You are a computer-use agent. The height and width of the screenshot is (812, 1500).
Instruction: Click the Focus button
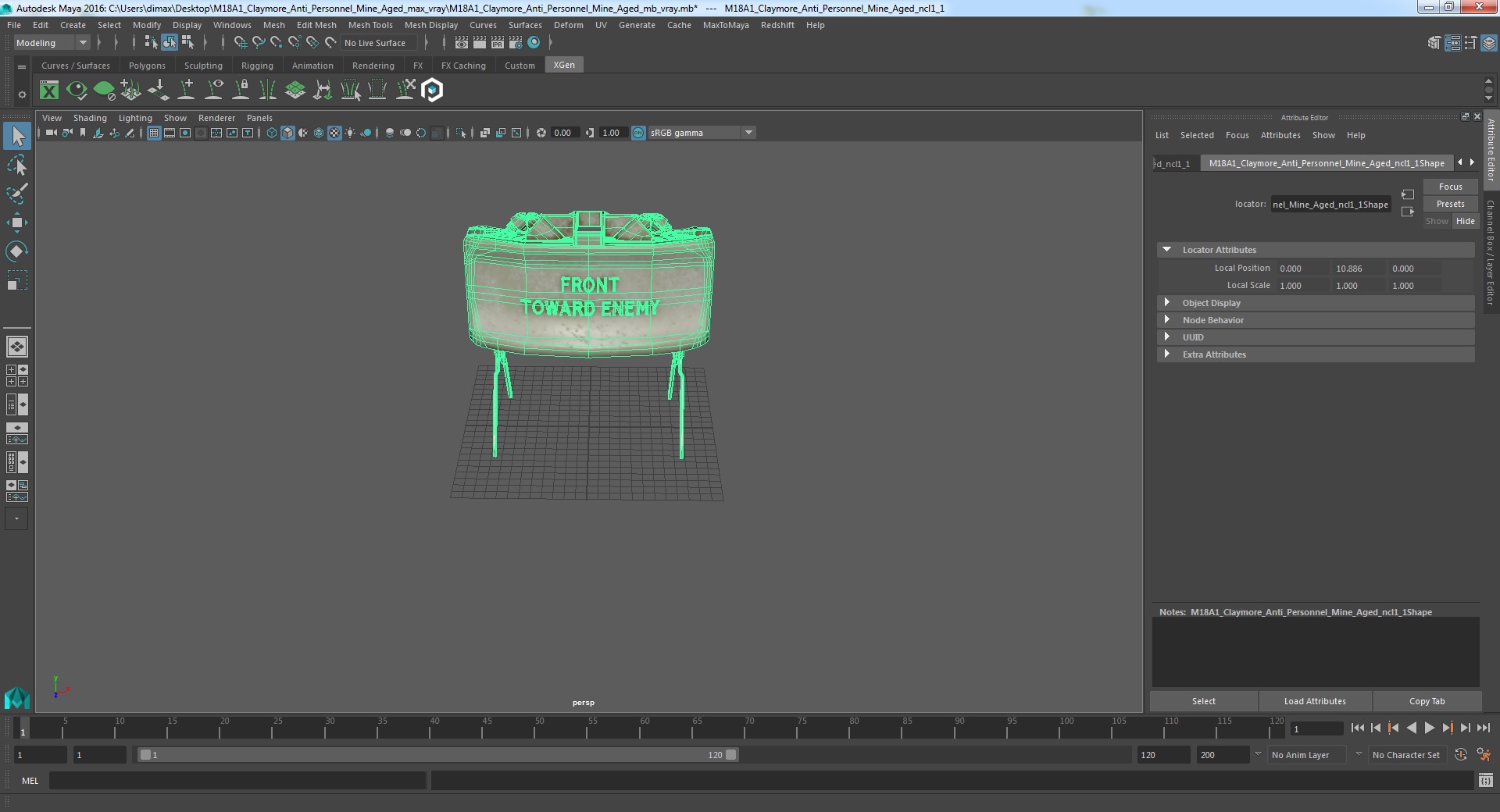click(1450, 187)
